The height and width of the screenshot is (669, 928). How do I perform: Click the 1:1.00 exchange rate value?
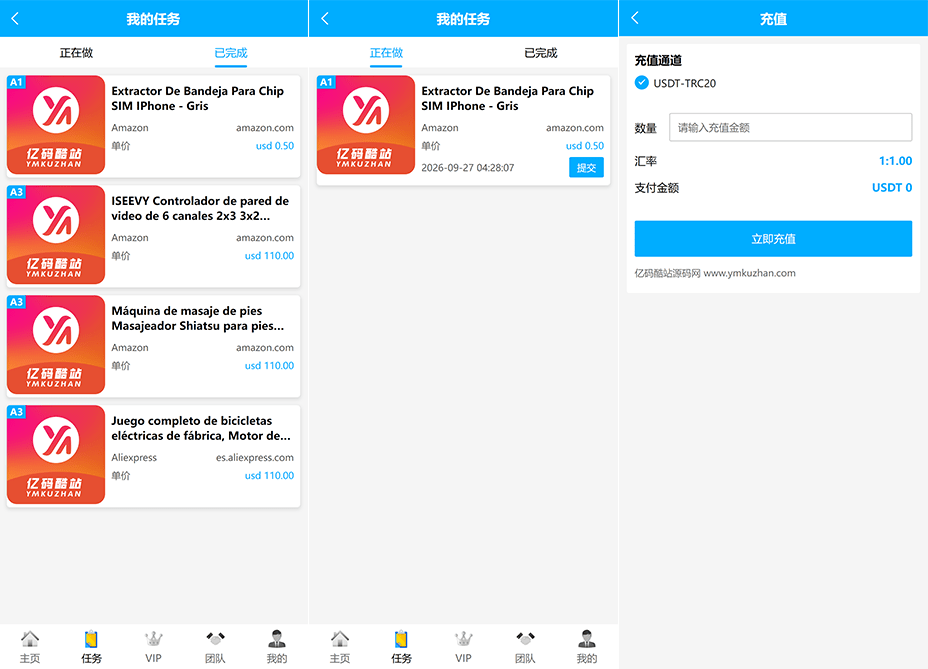tap(895, 161)
